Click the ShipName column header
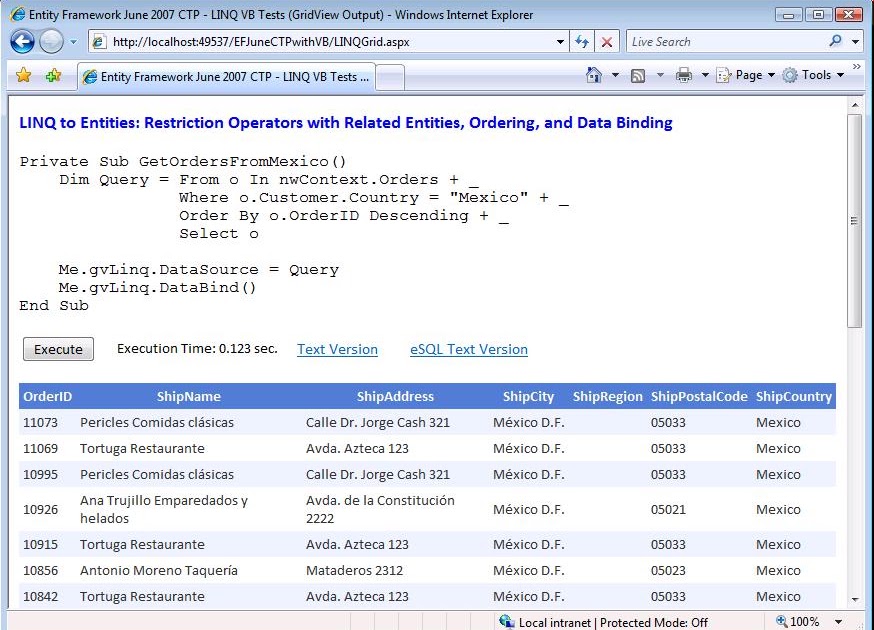874x630 pixels. (x=188, y=396)
